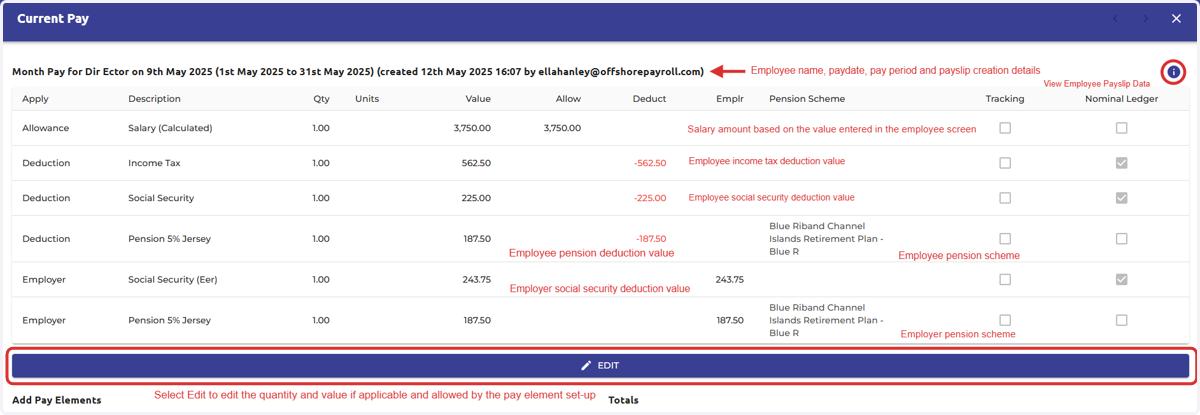Tick Nominal Ledger checkbox for Employer Pension 5% Jersey row
The width and height of the screenshot is (1200, 415).
coord(1121,320)
